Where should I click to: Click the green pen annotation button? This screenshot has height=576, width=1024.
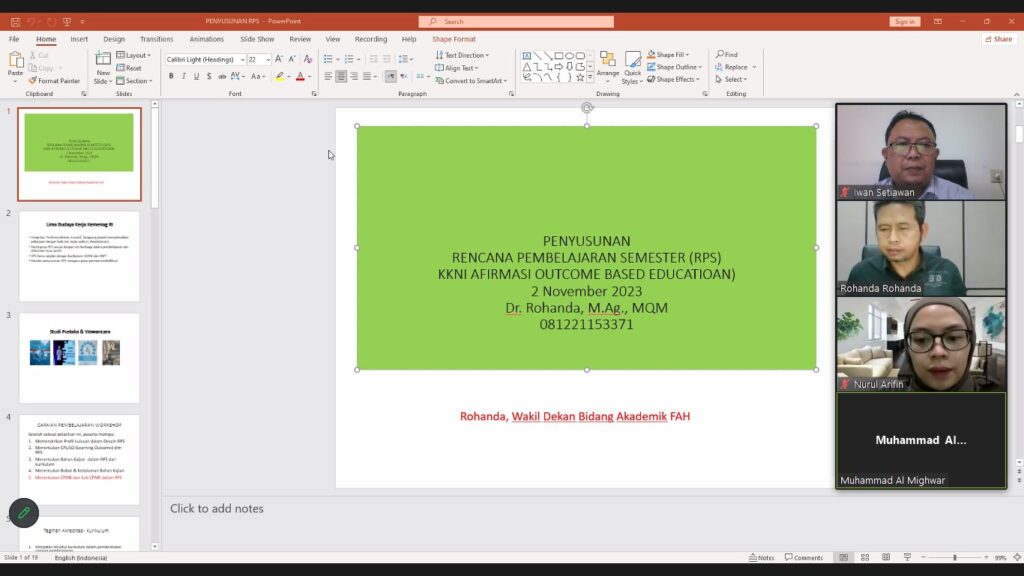[x=23, y=513]
